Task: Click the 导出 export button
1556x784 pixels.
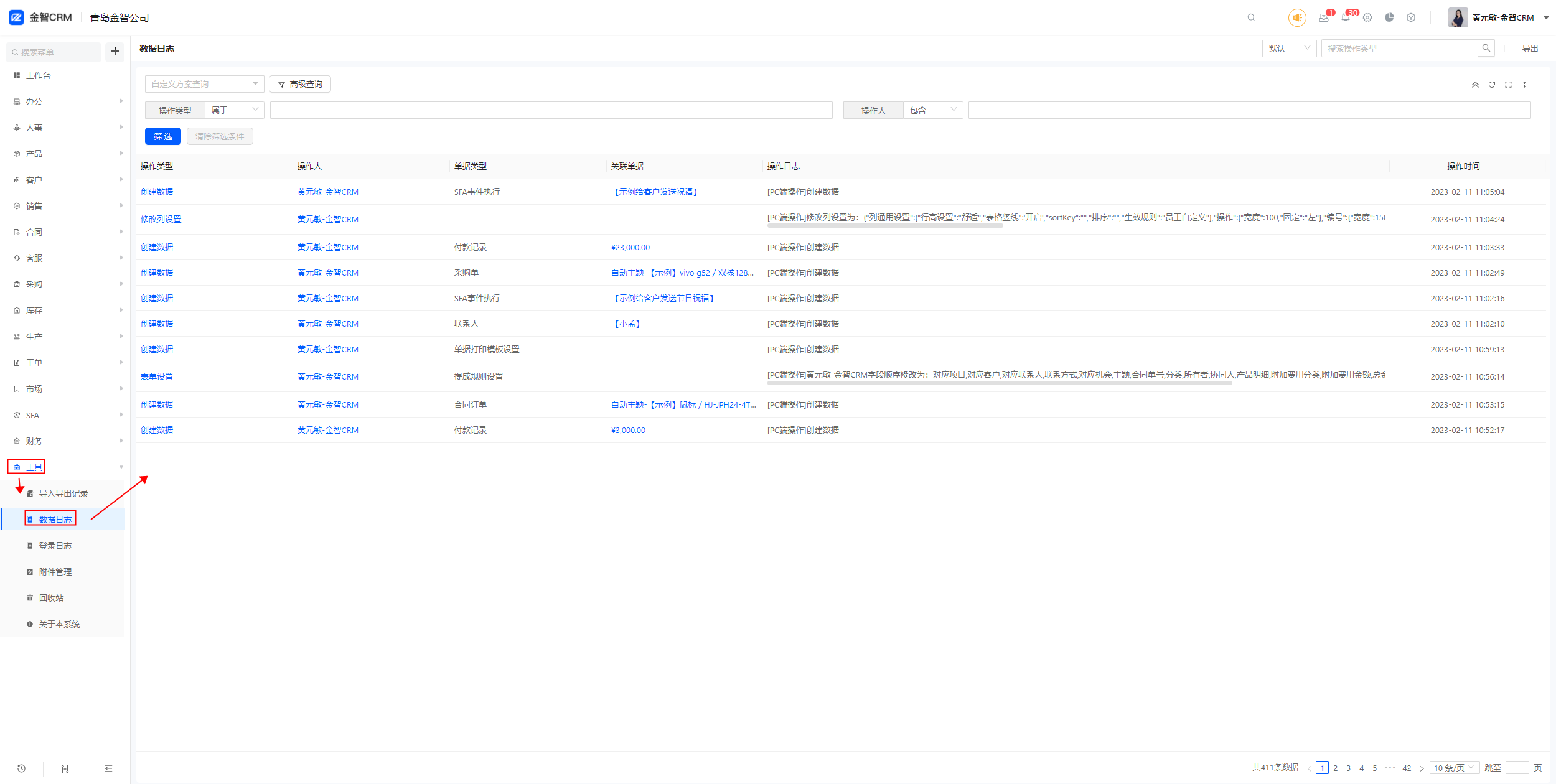Action: click(1530, 49)
